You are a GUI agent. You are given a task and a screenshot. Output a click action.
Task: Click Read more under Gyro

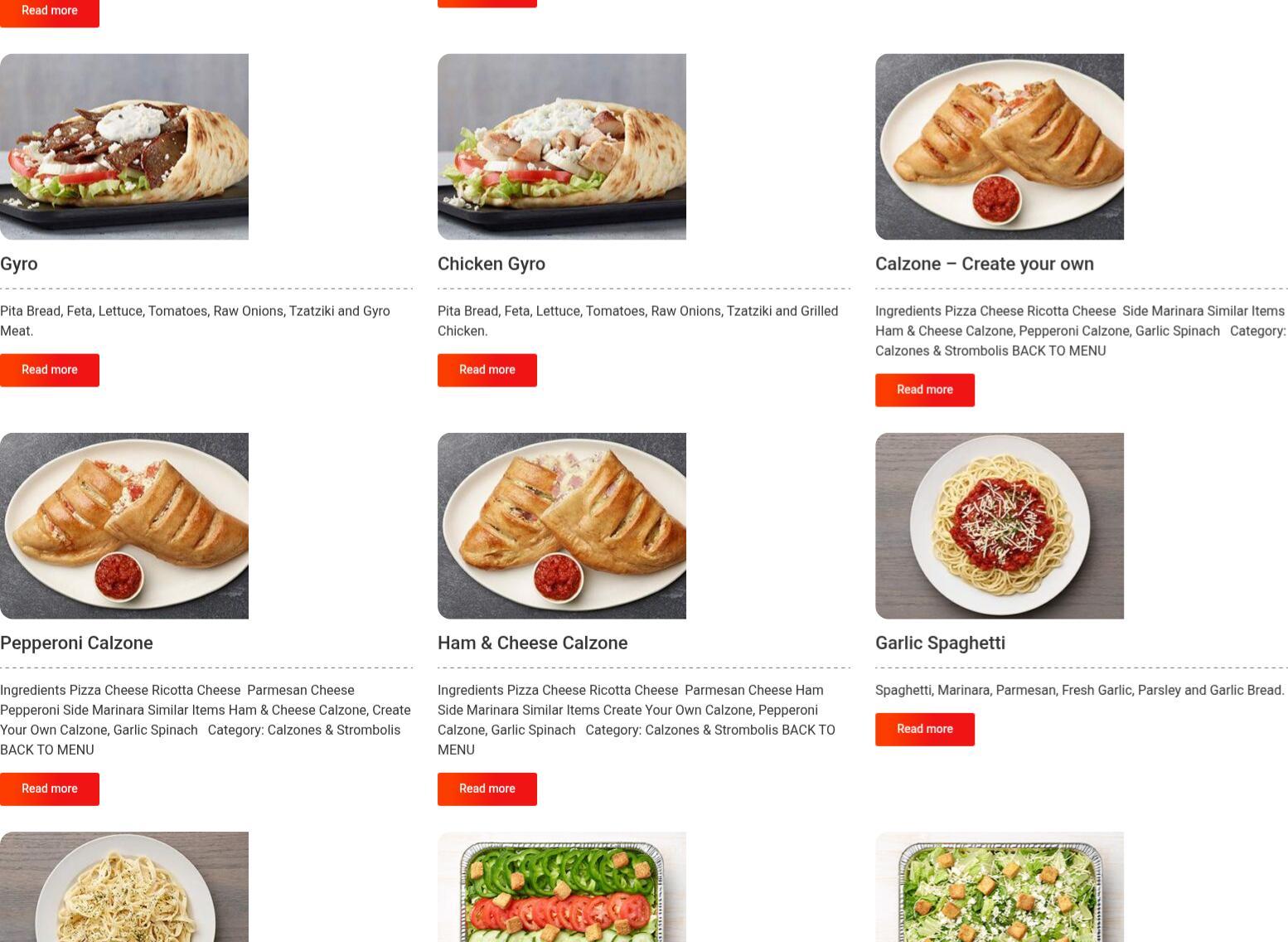tap(50, 370)
